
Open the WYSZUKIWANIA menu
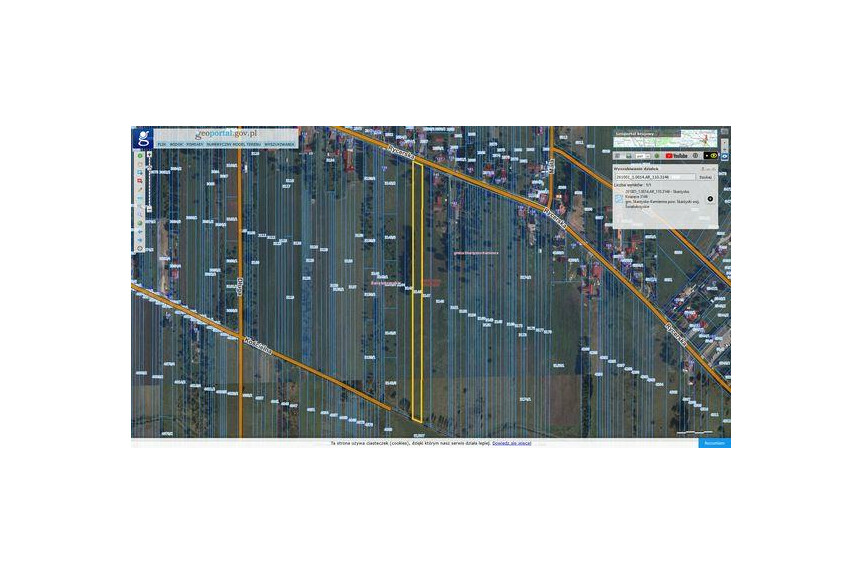tap(280, 144)
